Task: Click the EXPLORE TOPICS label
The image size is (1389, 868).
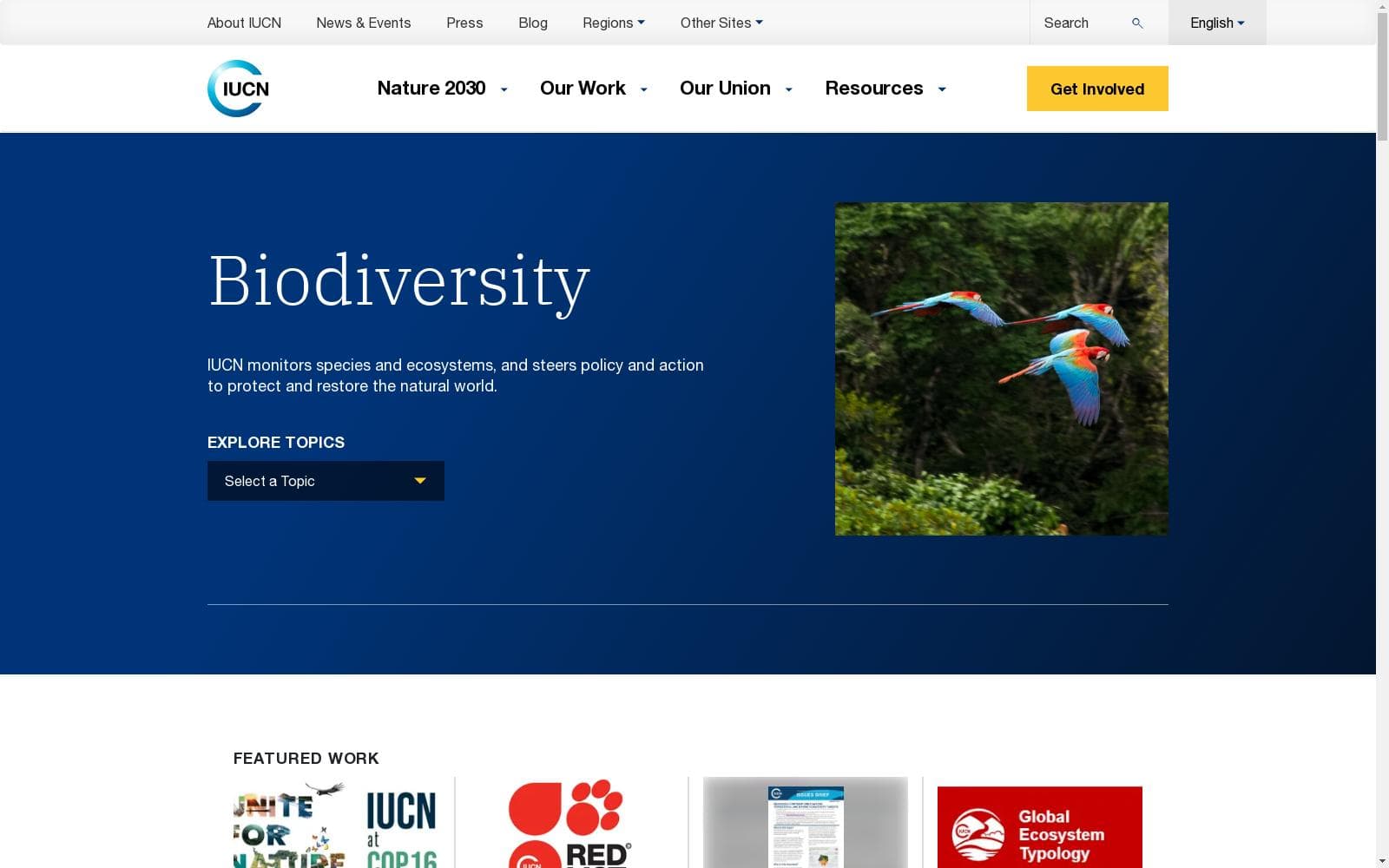Action: click(x=276, y=443)
